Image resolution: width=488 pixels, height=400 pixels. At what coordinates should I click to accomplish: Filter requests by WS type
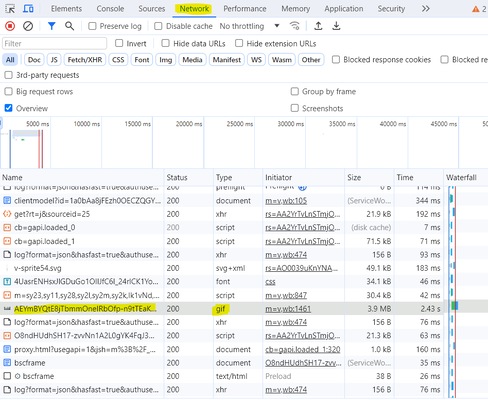[x=256, y=60]
